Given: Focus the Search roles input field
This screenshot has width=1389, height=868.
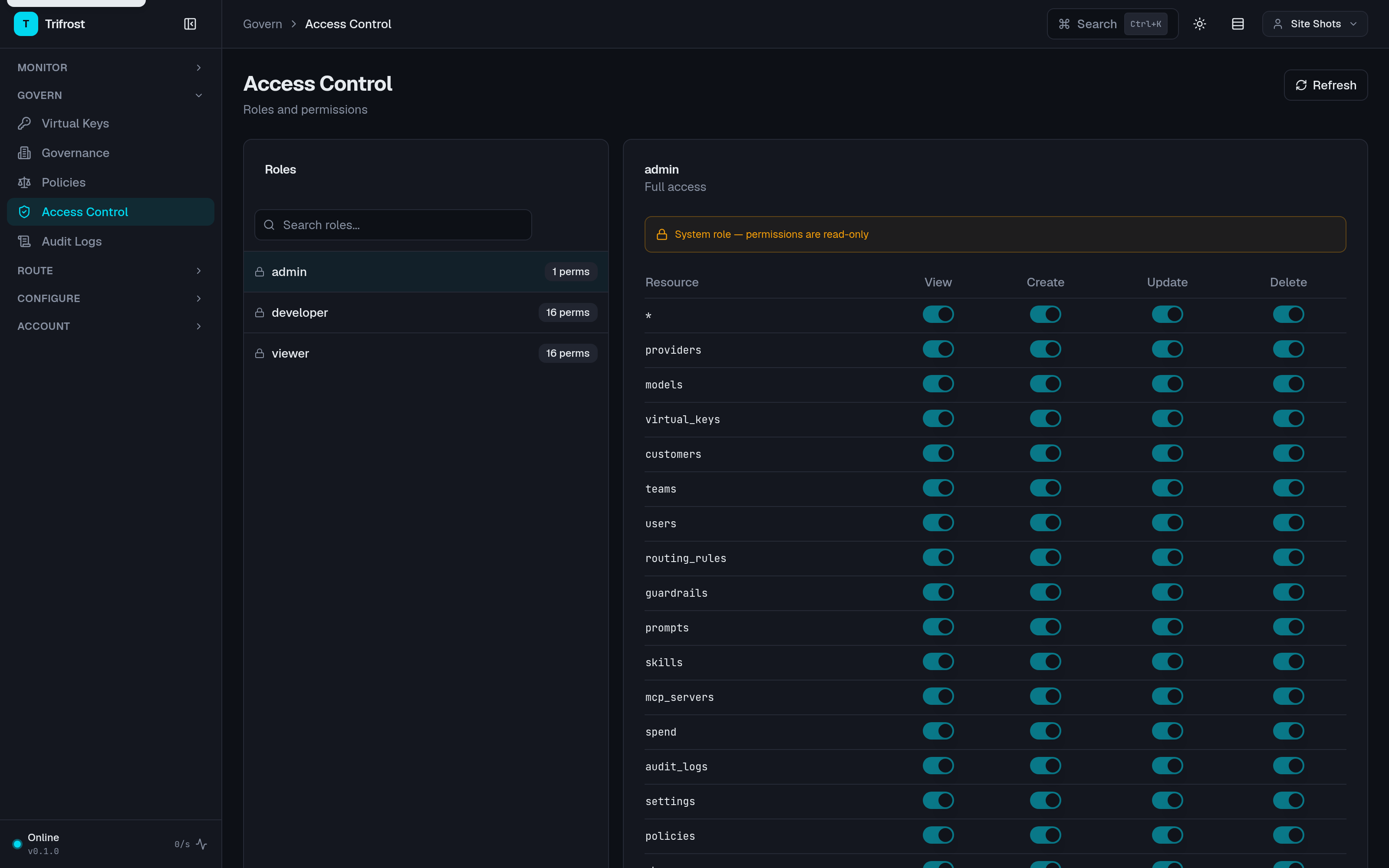Looking at the screenshot, I should [393, 225].
